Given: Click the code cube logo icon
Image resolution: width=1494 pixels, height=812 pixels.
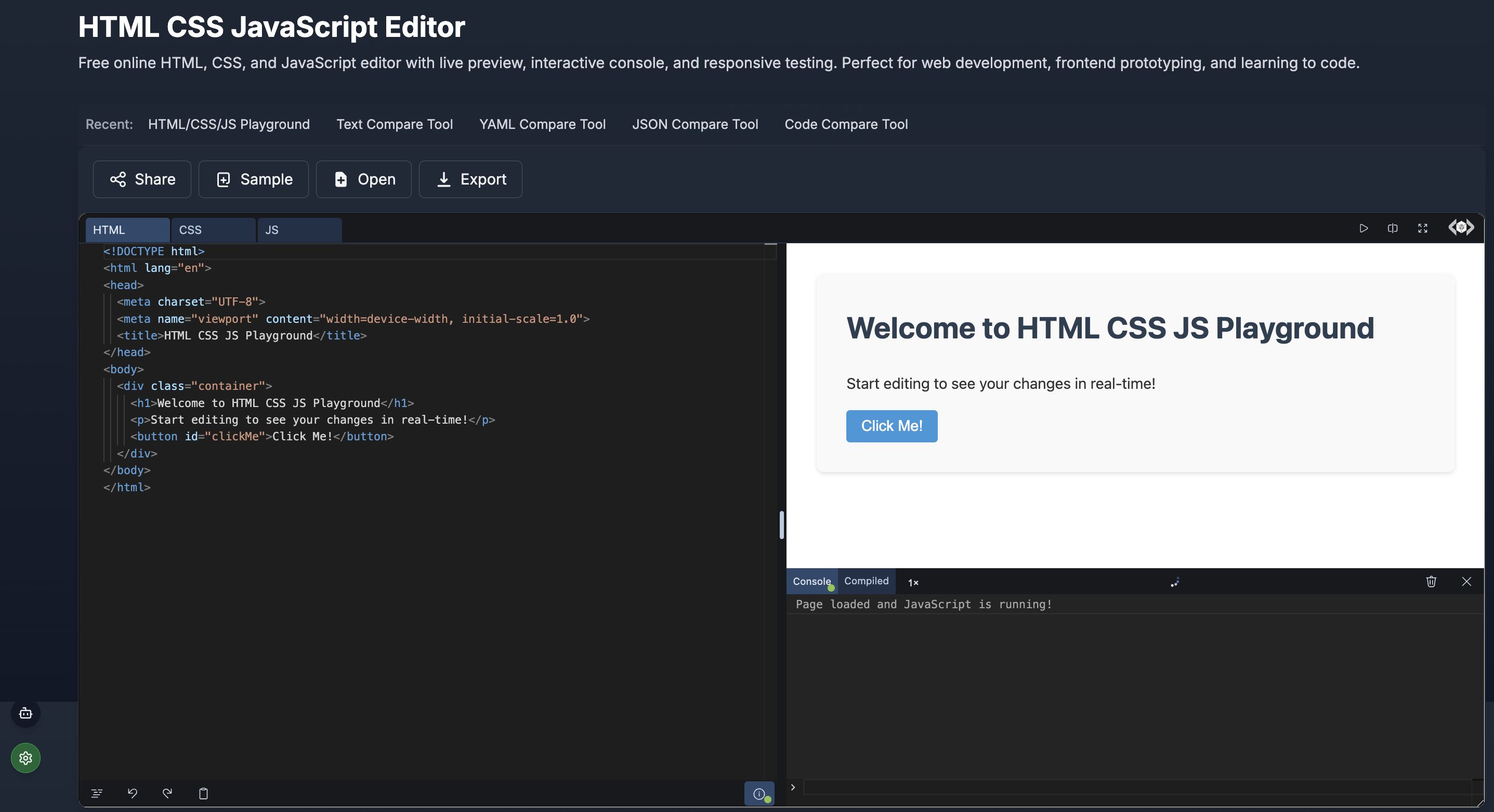Looking at the screenshot, I should click(1461, 227).
